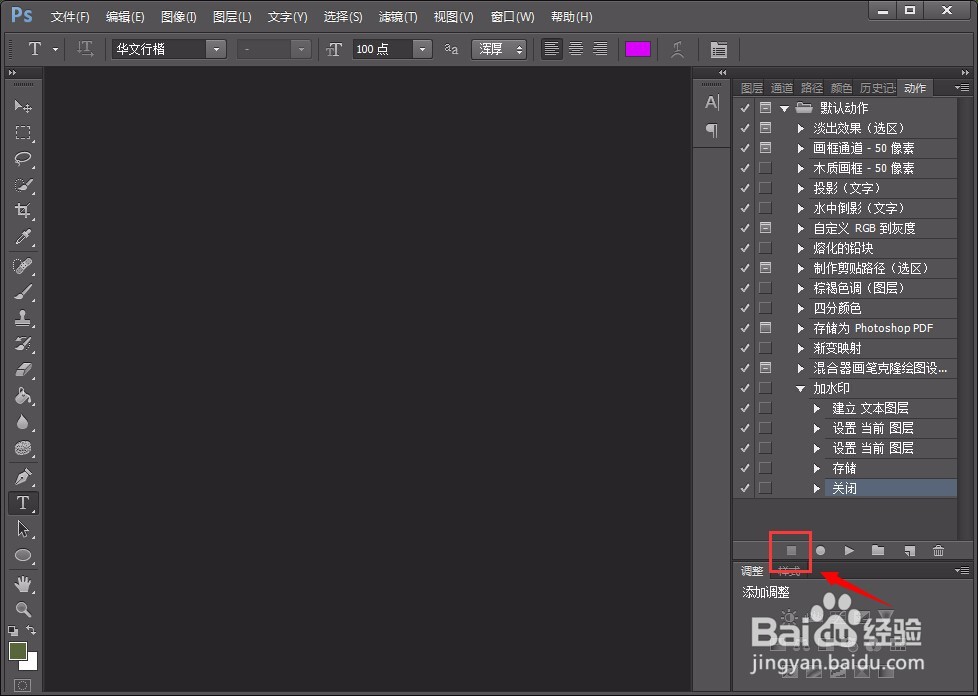Open the 图像(I) menu

[x=178, y=17]
